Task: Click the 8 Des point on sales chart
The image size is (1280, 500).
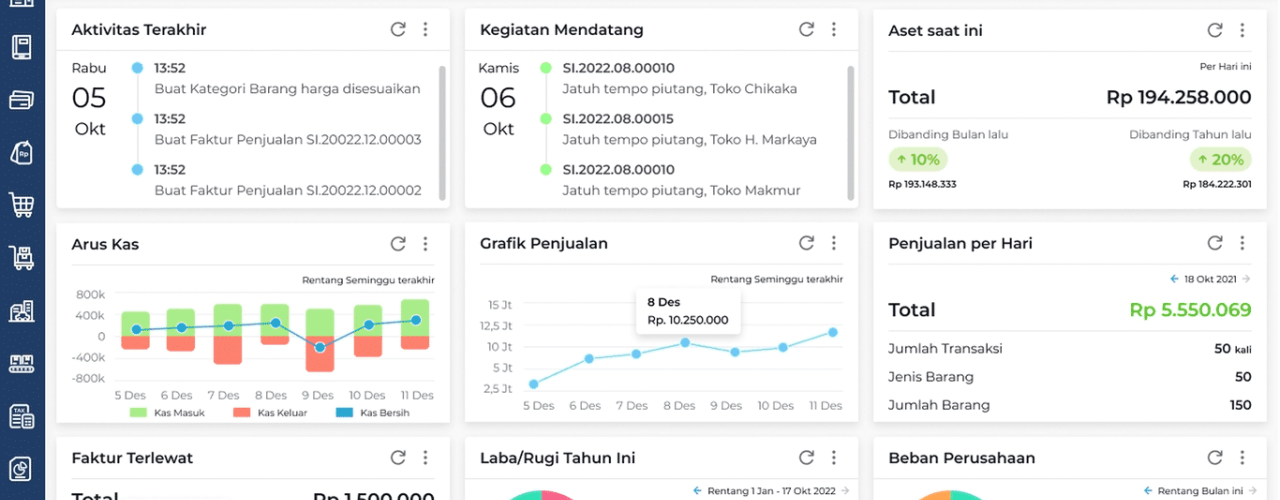Action: pos(685,342)
